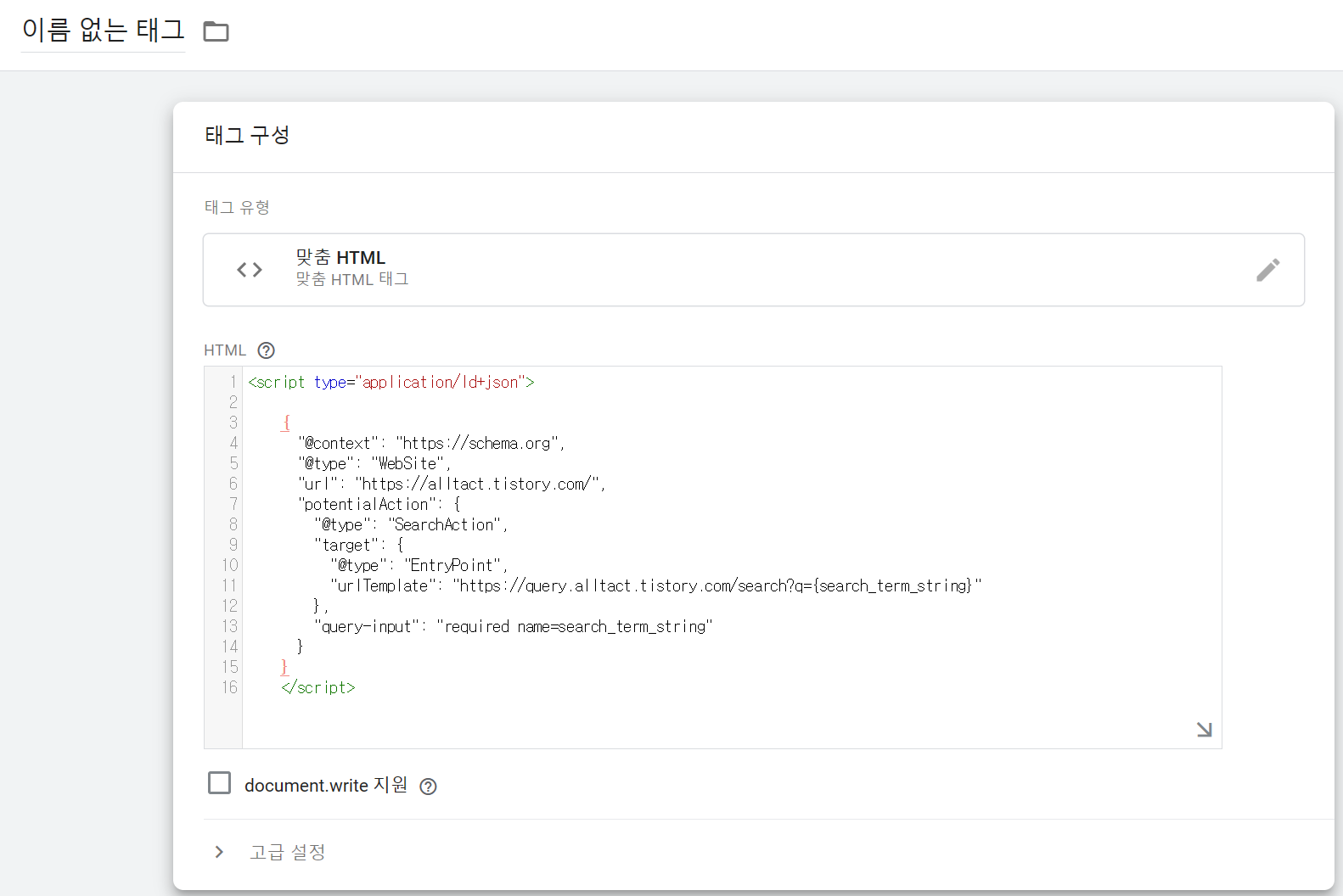
Task: Click the 고급 설정 label
Action: 287,852
